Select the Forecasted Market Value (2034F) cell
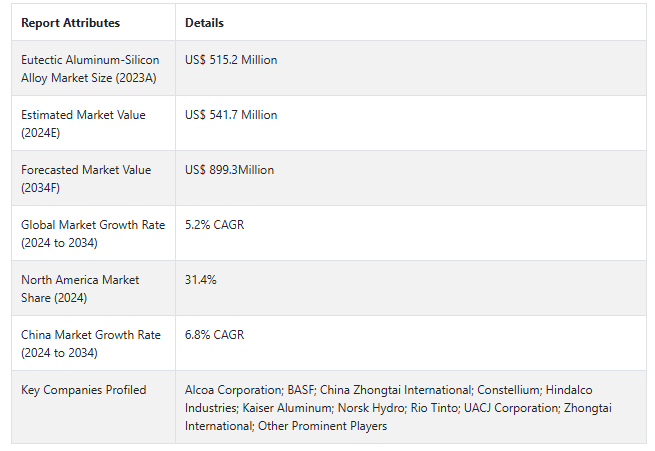 click(86, 178)
